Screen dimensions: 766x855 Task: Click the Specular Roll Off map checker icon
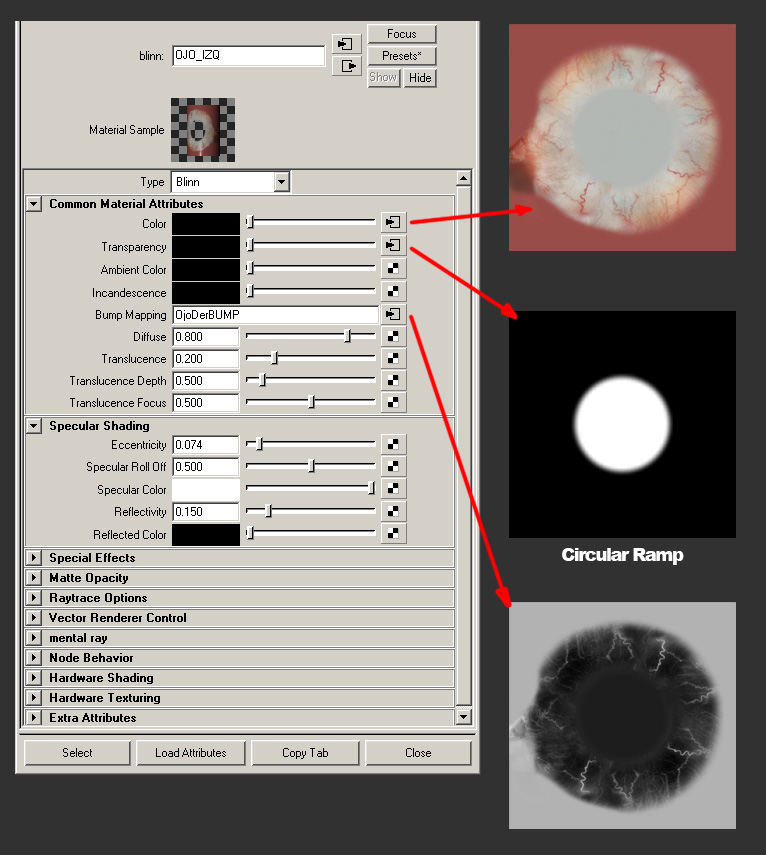[393, 466]
